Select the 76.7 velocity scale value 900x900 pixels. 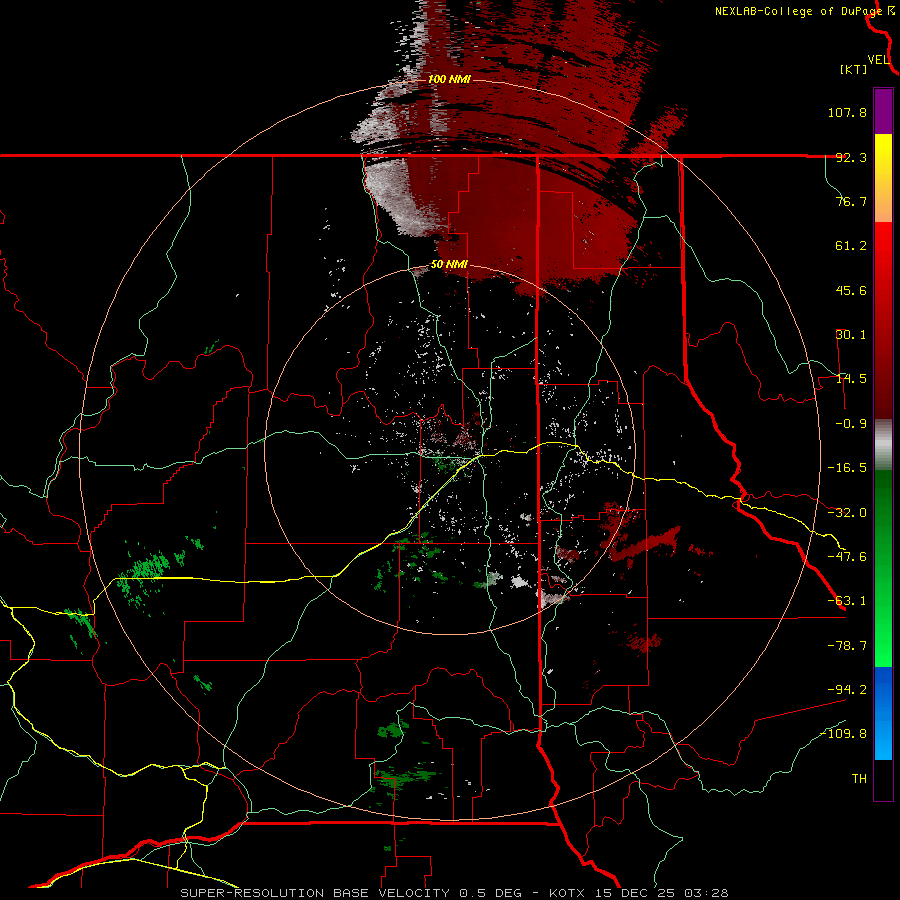click(851, 201)
